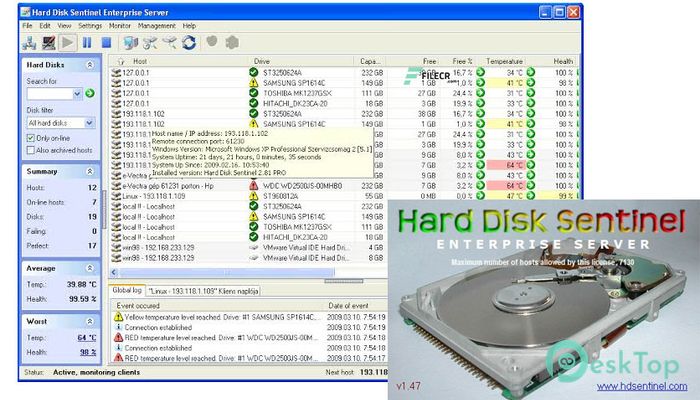The height and width of the screenshot is (400, 700).
Task: Click the gray puzzle piece toolbar icon
Action: 232,42
